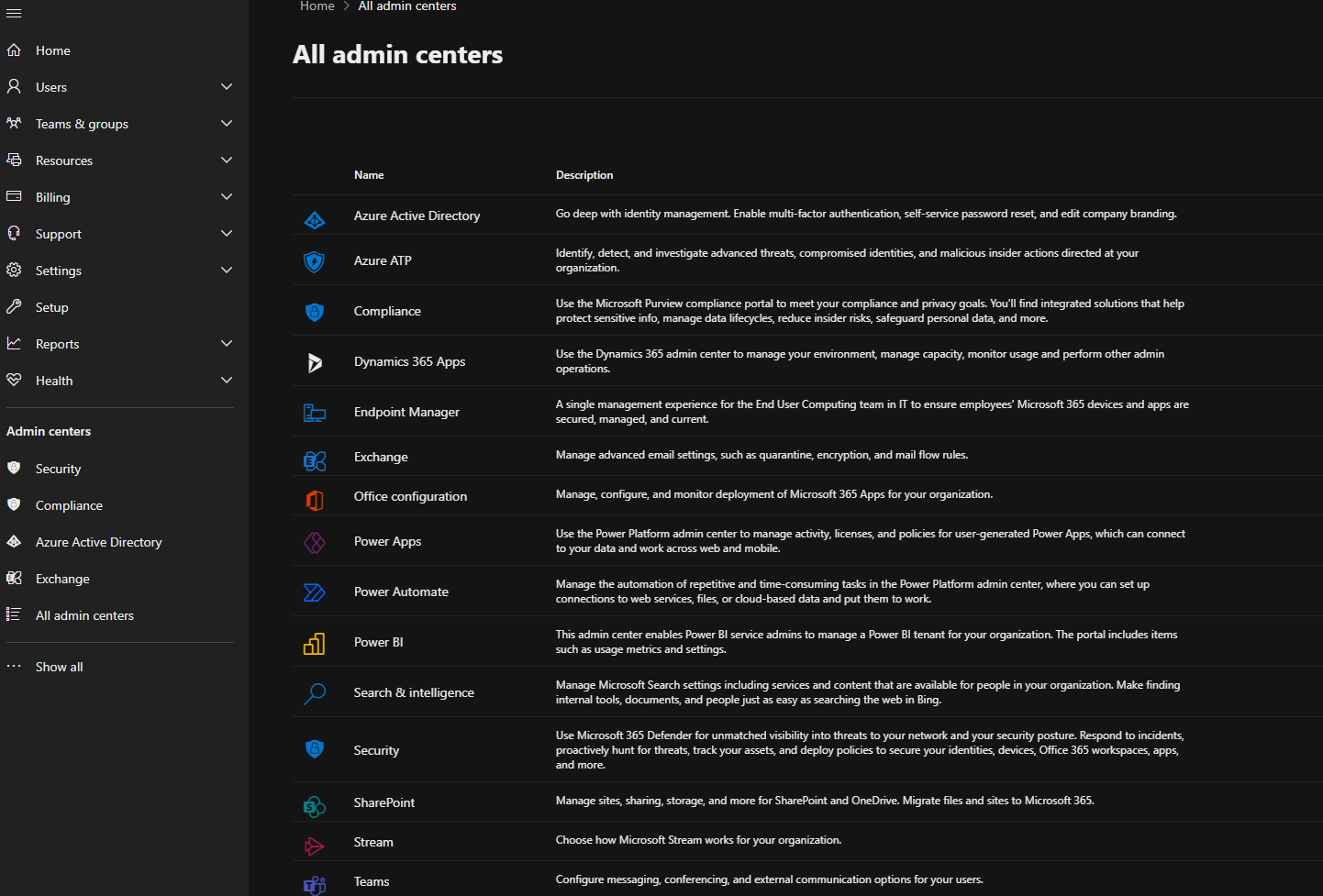Viewport: 1323px width, 896px height.
Task: Open Setup in the navigation menu
Action: click(x=52, y=307)
